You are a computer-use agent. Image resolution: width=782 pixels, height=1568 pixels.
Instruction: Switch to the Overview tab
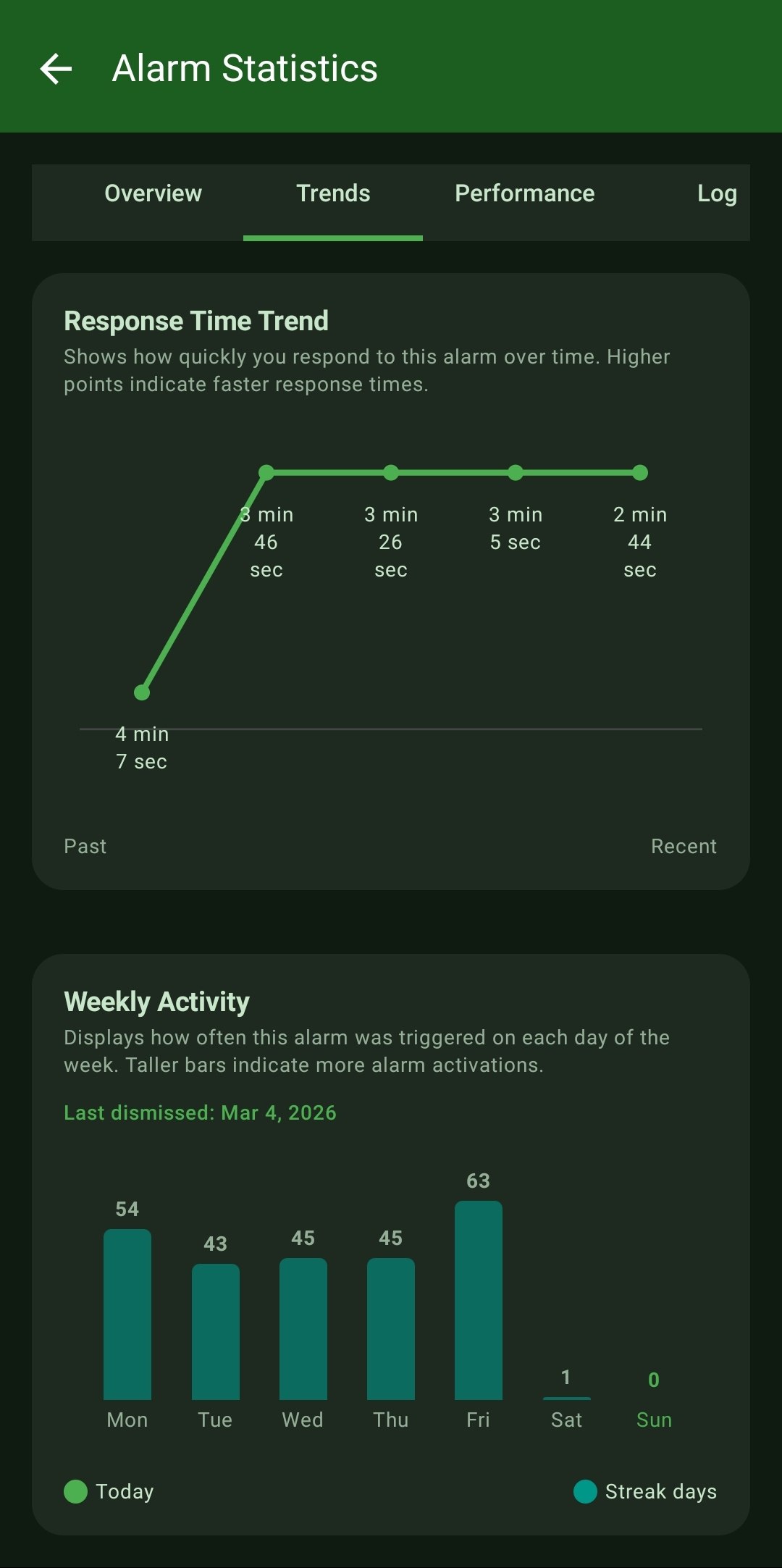153,193
